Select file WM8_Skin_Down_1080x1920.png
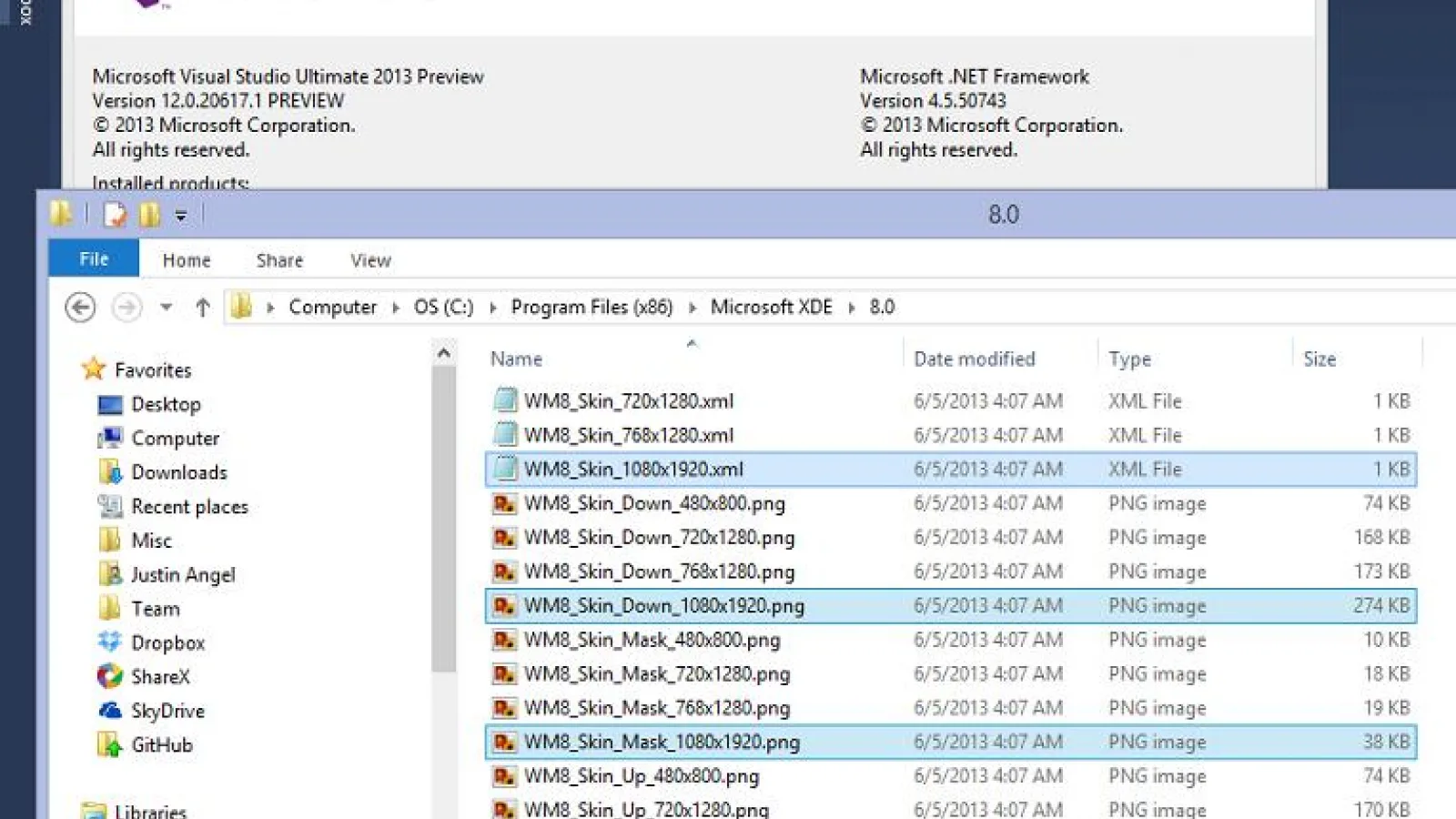The width and height of the screenshot is (1456, 819). (x=951, y=606)
